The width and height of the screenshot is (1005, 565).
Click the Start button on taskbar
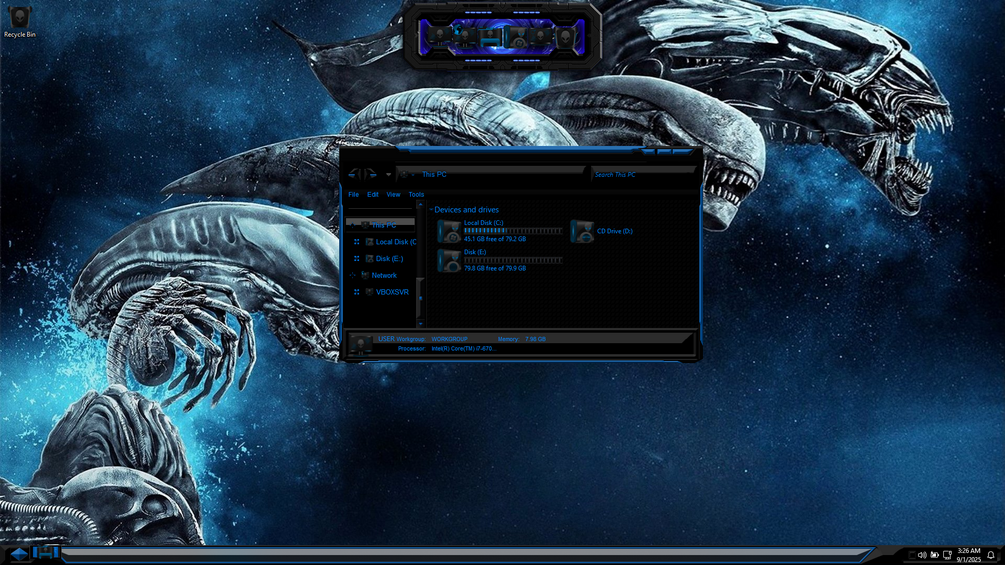click(18, 553)
